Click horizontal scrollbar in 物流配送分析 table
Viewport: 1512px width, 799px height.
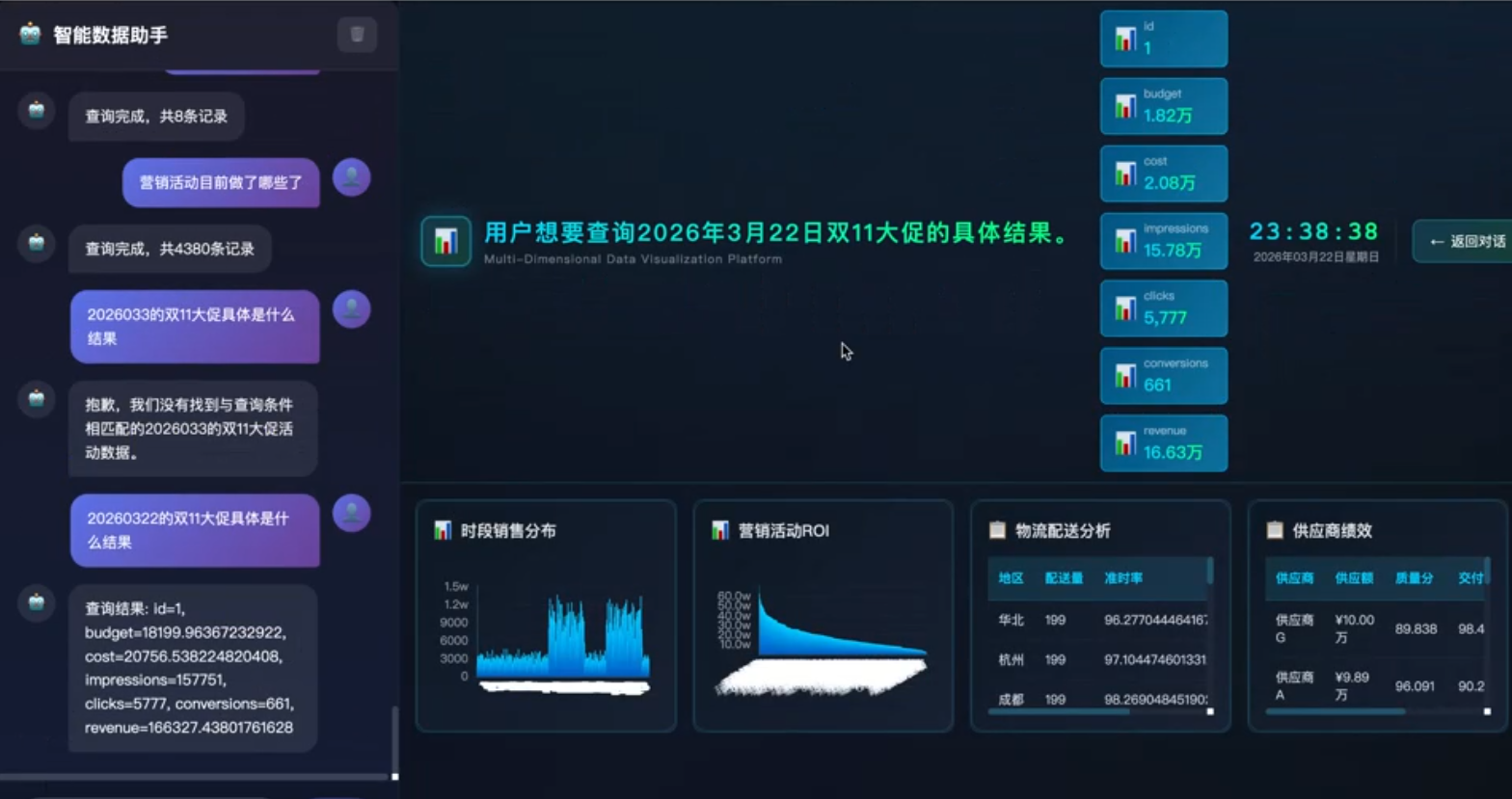click(x=1058, y=711)
